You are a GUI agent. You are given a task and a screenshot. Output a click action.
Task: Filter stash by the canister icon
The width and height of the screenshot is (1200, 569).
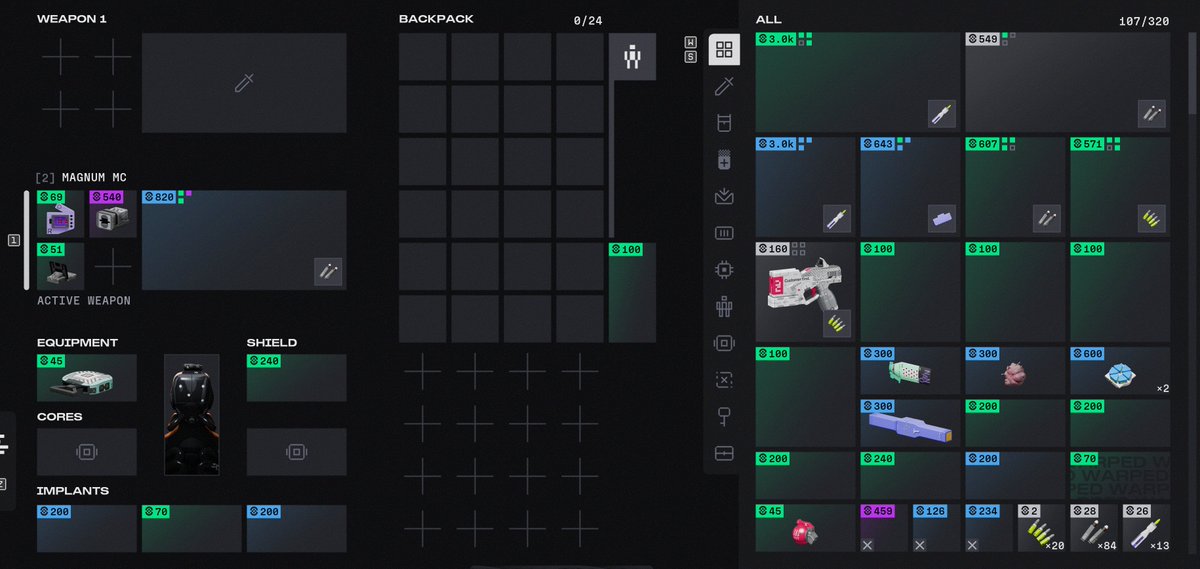click(x=724, y=123)
